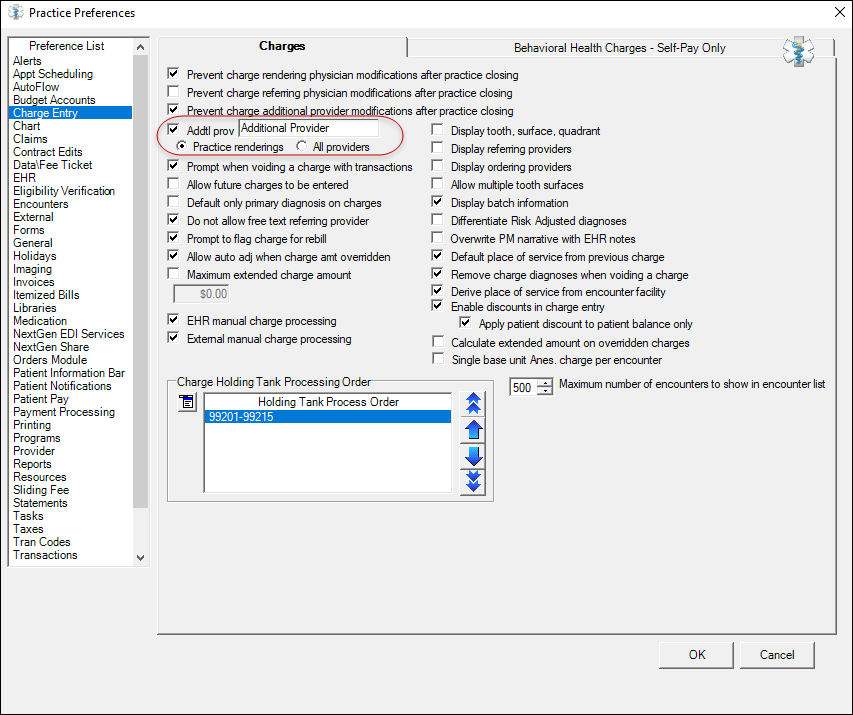
Task: Check Display referring providers
Action: (x=437, y=147)
